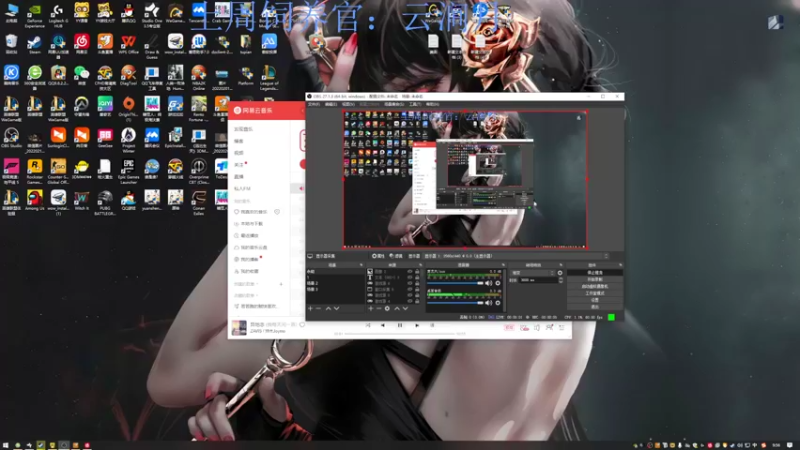Click Studio Mode button in OBS Controls
This screenshot has width=800, height=450.
(595, 293)
